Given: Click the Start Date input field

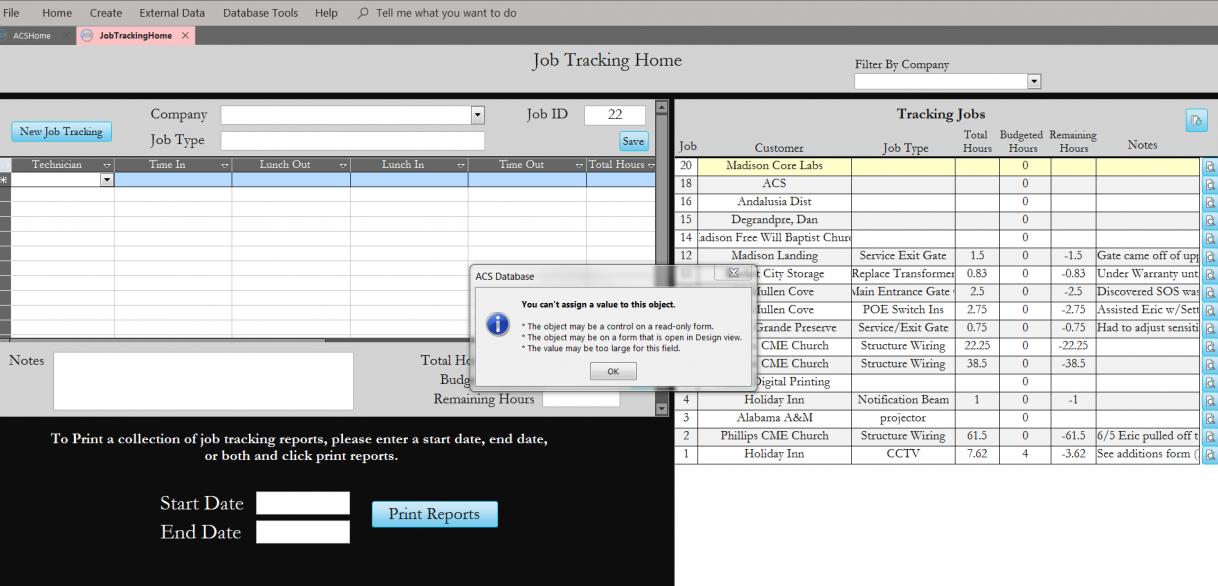Looking at the screenshot, I should coord(303,503).
